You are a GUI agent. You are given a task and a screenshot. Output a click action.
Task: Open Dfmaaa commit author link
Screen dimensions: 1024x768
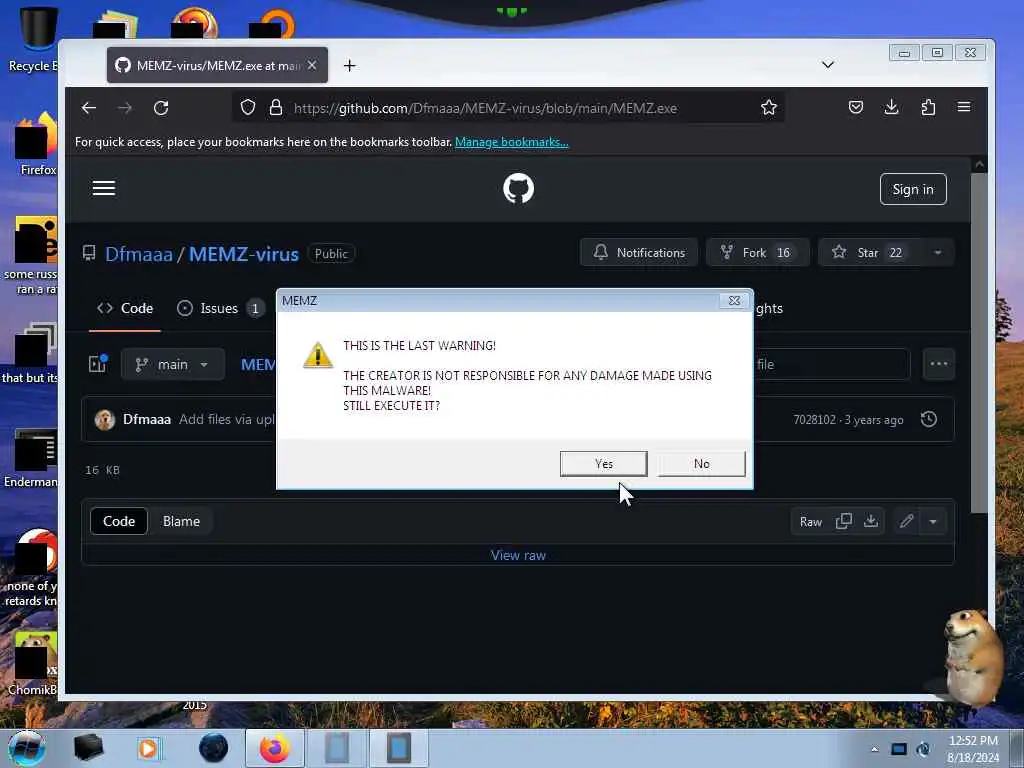(x=147, y=419)
